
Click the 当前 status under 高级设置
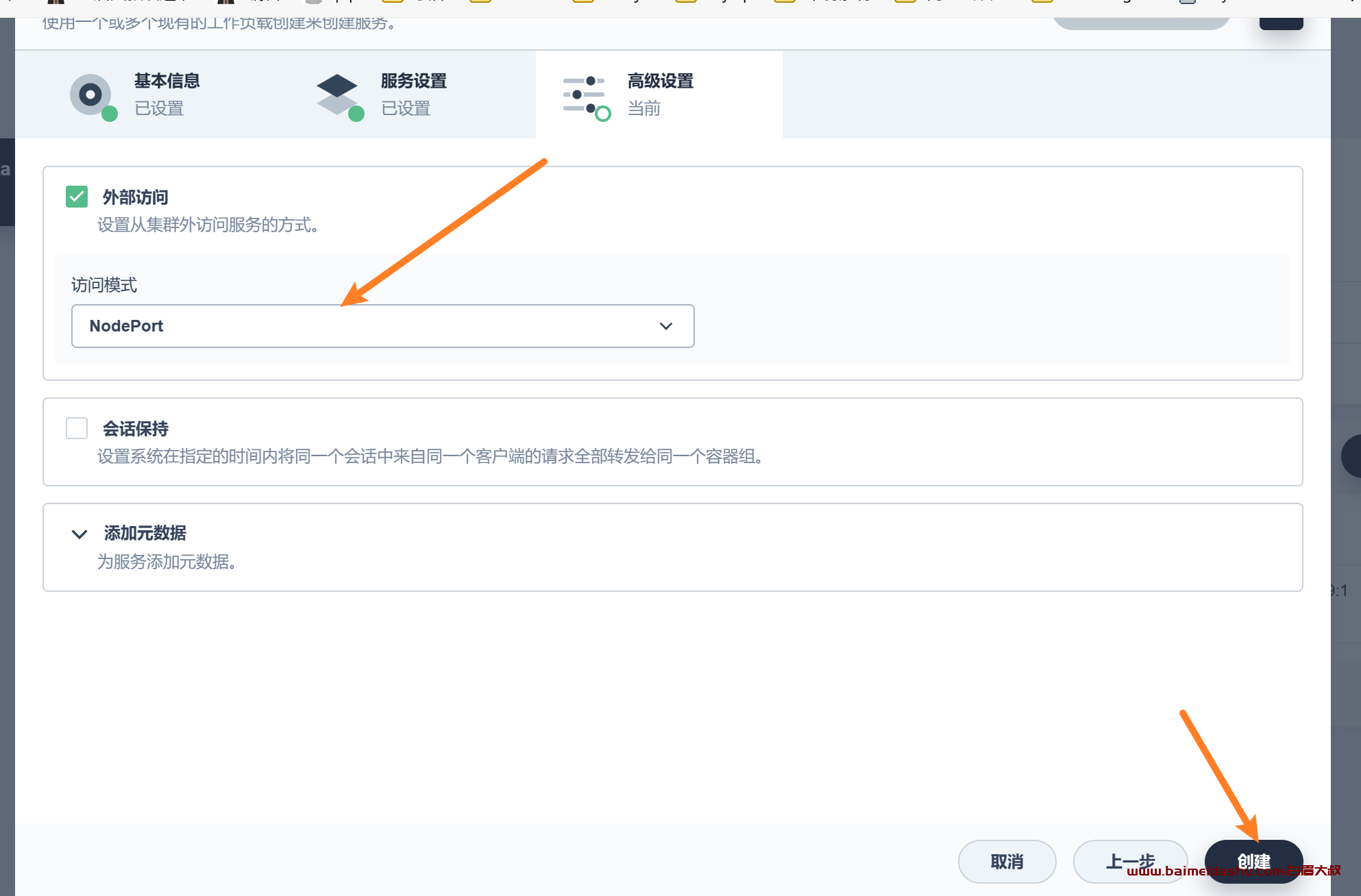pos(644,108)
